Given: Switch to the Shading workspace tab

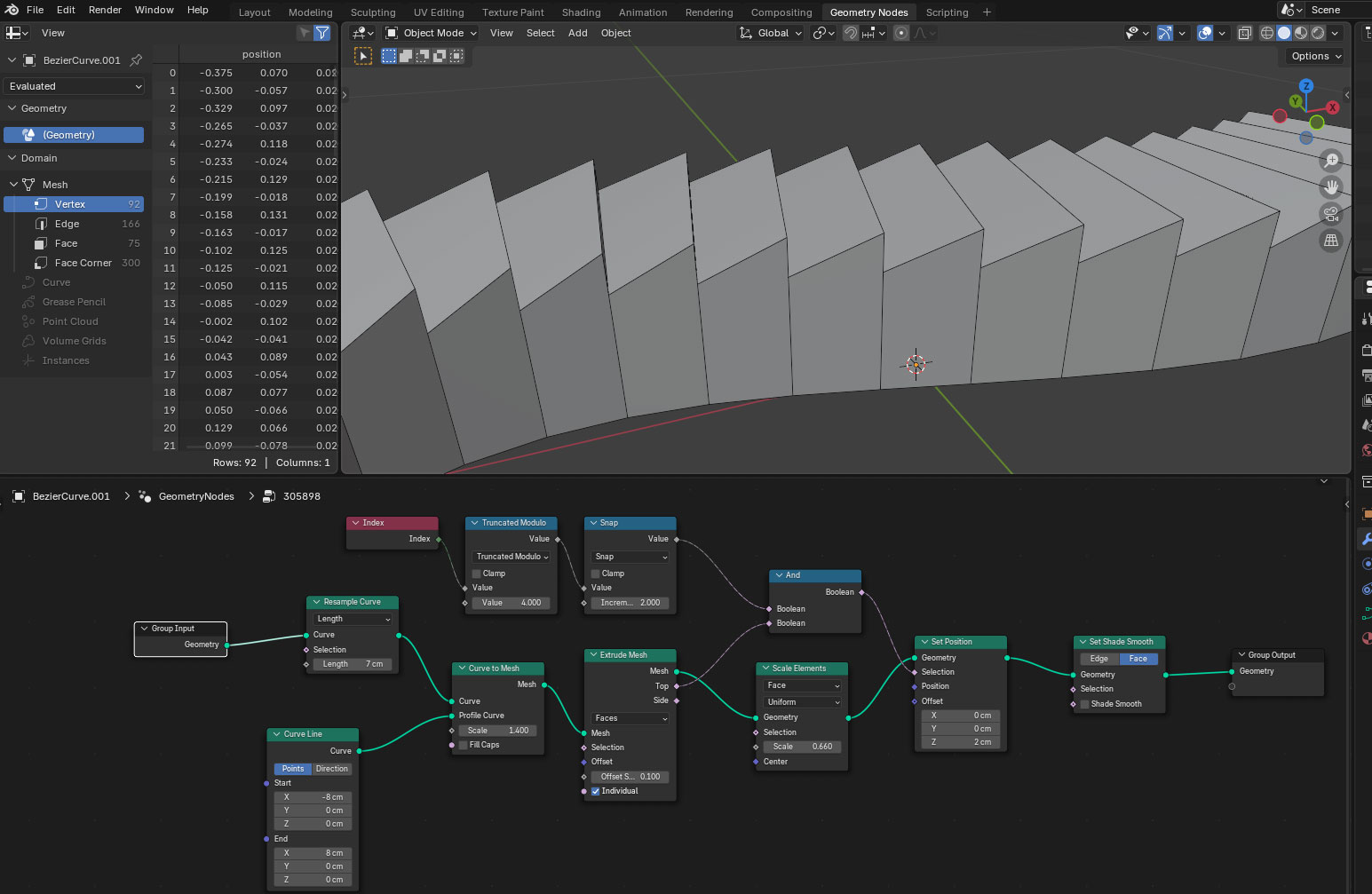Looking at the screenshot, I should click(x=581, y=12).
